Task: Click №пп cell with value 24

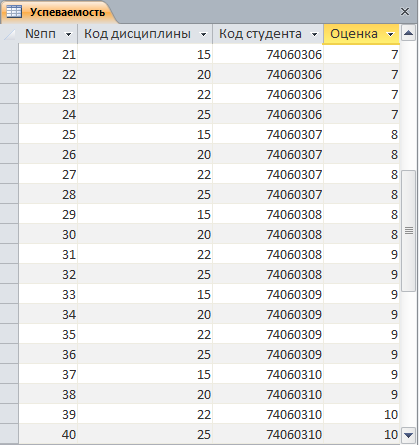Action: pyautogui.click(x=48, y=114)
